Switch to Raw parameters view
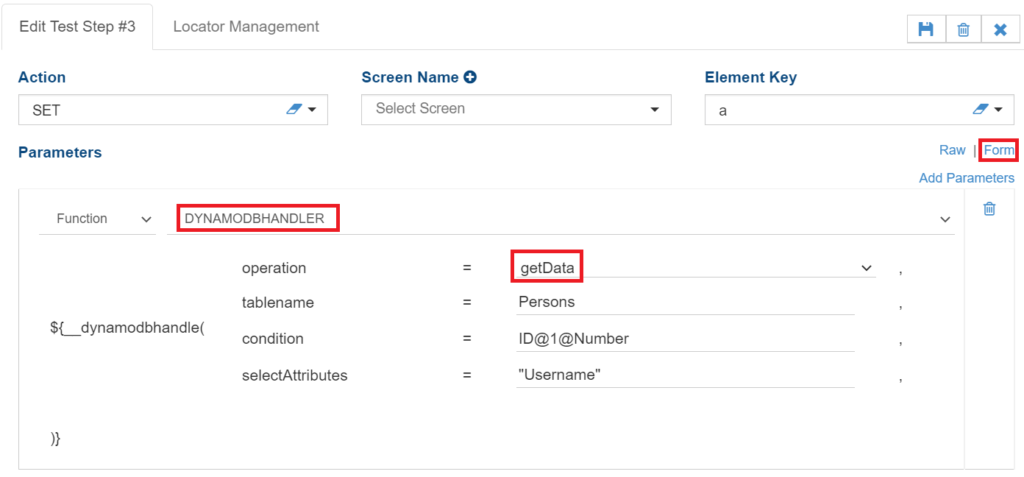 [952, 150]
